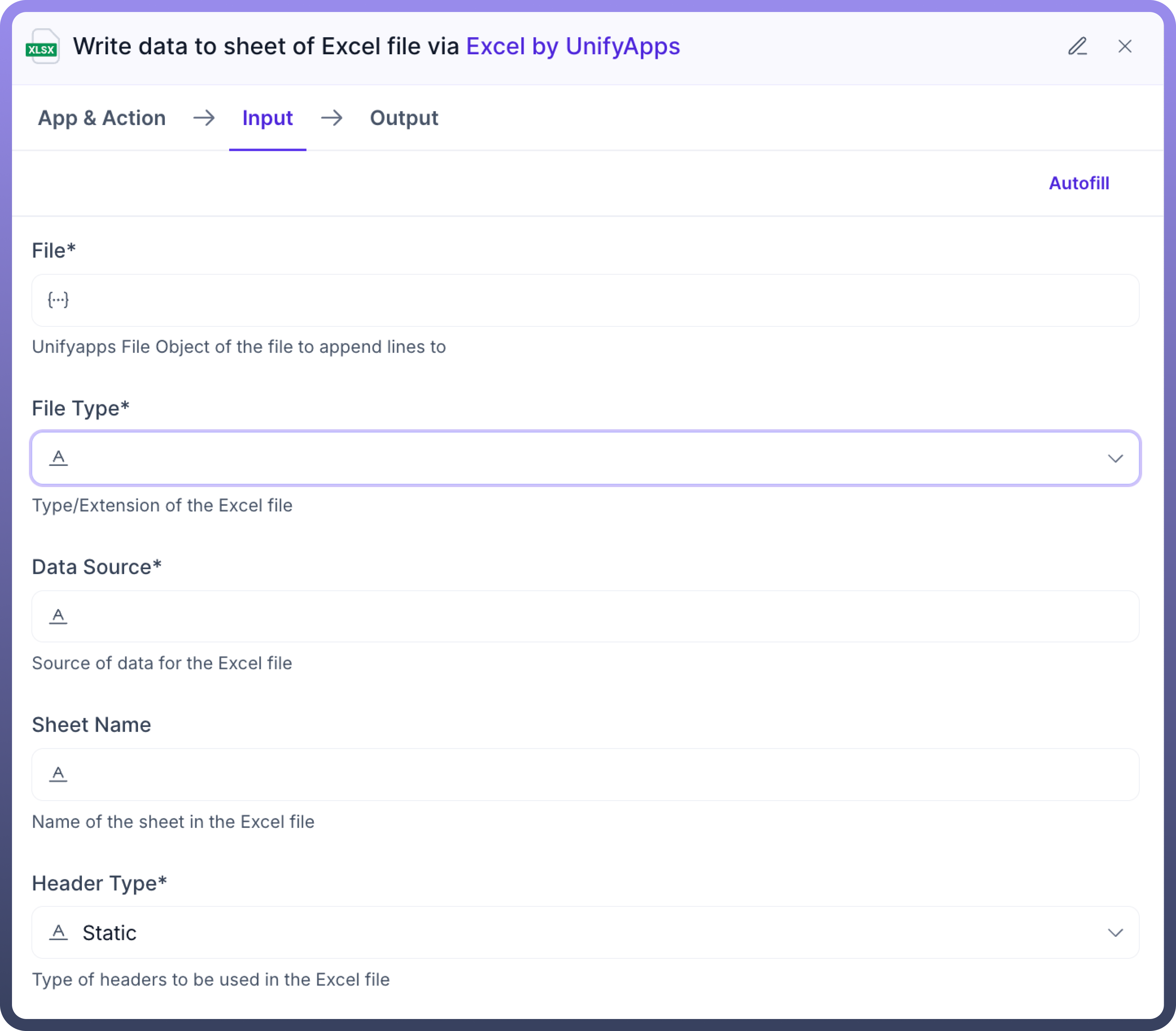The height and width of the screenshot is (1031, 1176).
Task: Click arrow between Input and Output tabs
Action: (331, 118)
